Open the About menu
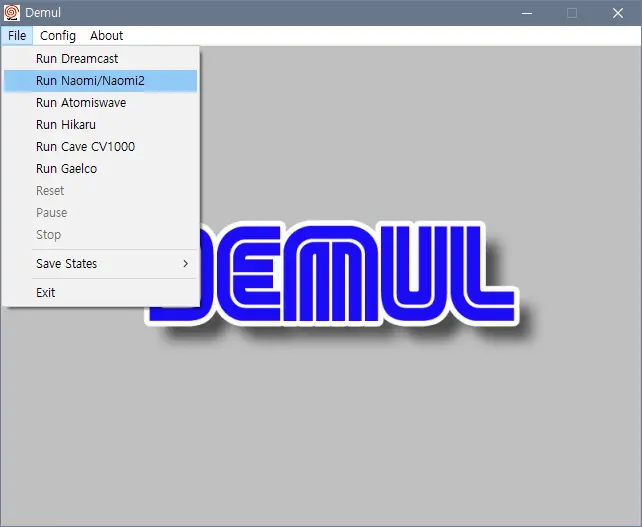The height and width of the screenshot is (527, 642). (x=106, y=36)
